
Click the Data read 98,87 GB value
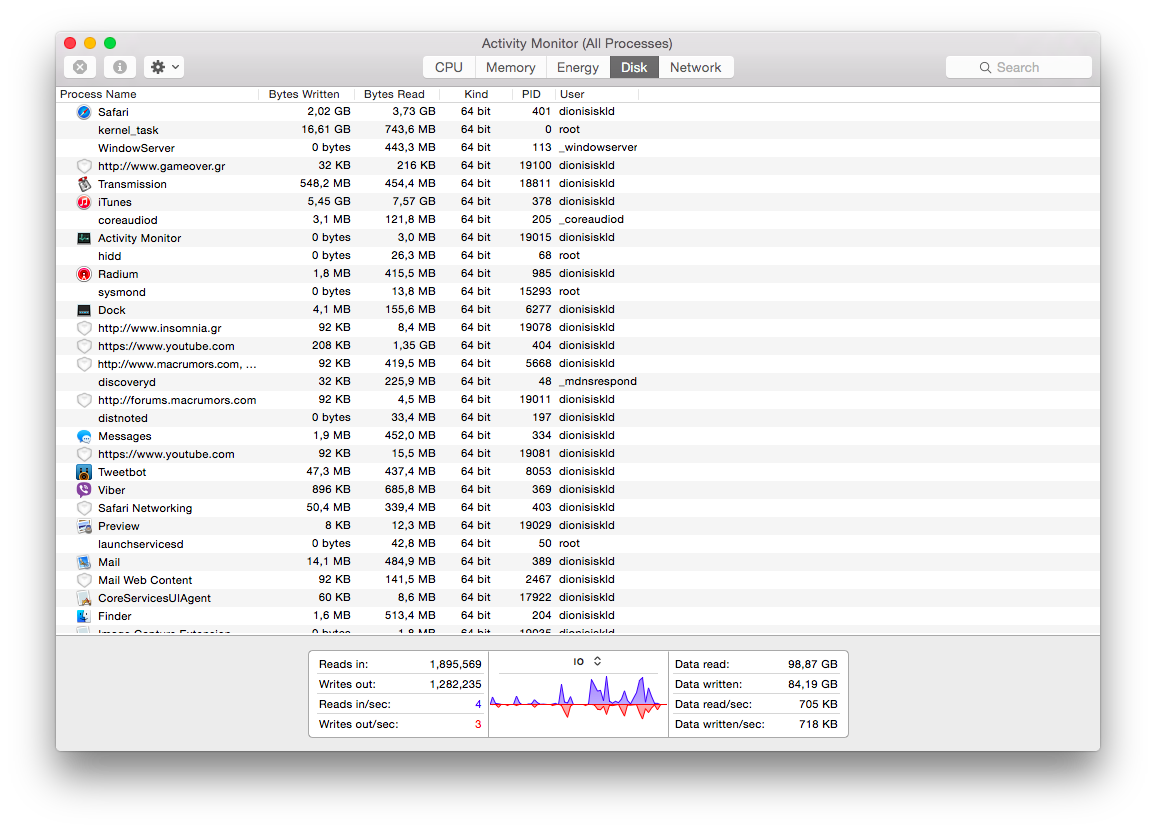click(812, 664)
